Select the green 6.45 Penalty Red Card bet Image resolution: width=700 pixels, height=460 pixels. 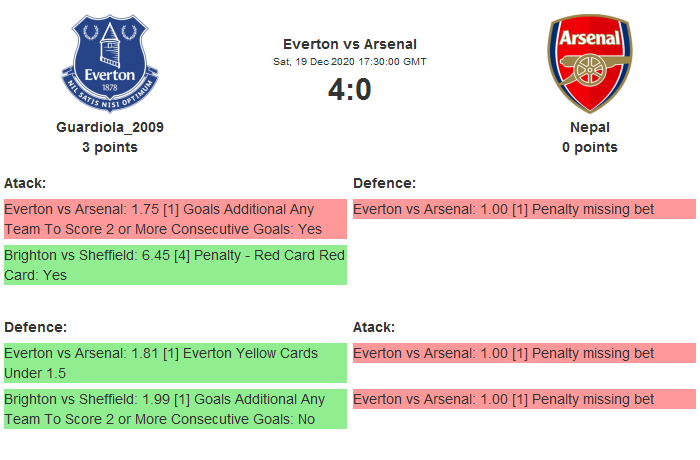pyautogui.click(x=175, y=265)
